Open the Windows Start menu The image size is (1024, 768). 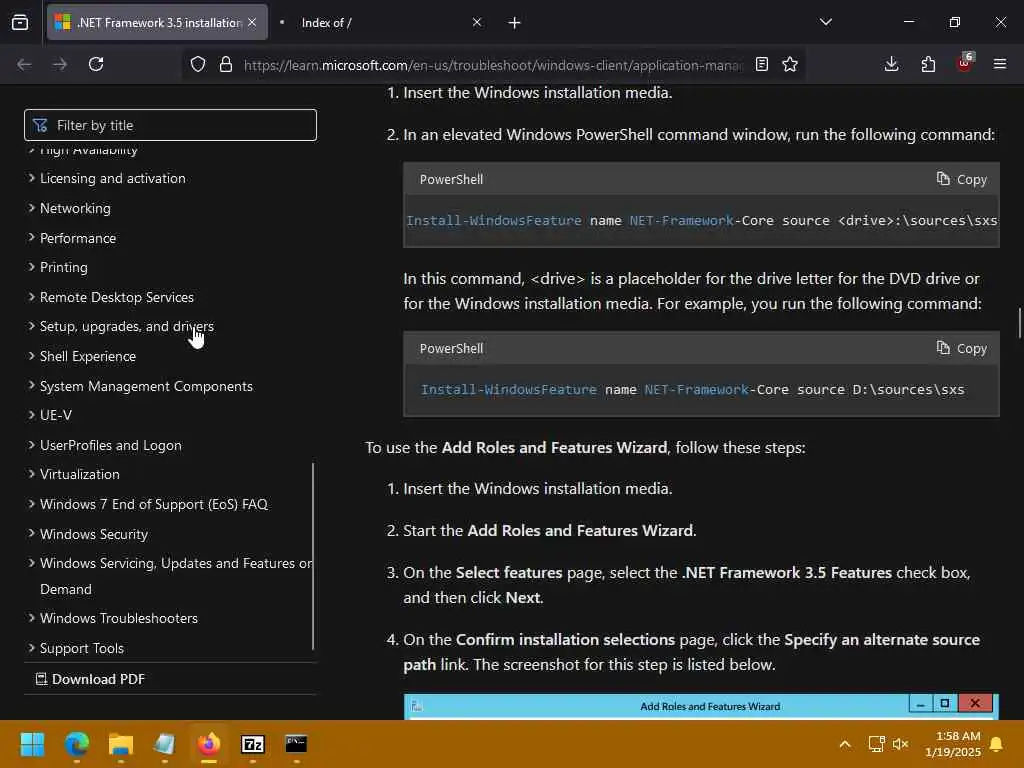pyautogui.click(x=32, y=744)
